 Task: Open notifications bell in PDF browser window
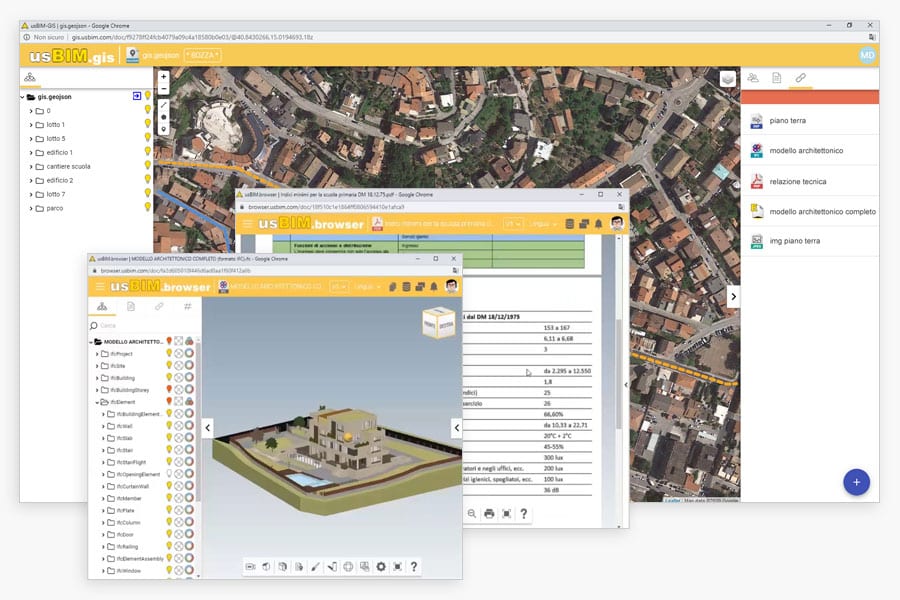[598, 224]
